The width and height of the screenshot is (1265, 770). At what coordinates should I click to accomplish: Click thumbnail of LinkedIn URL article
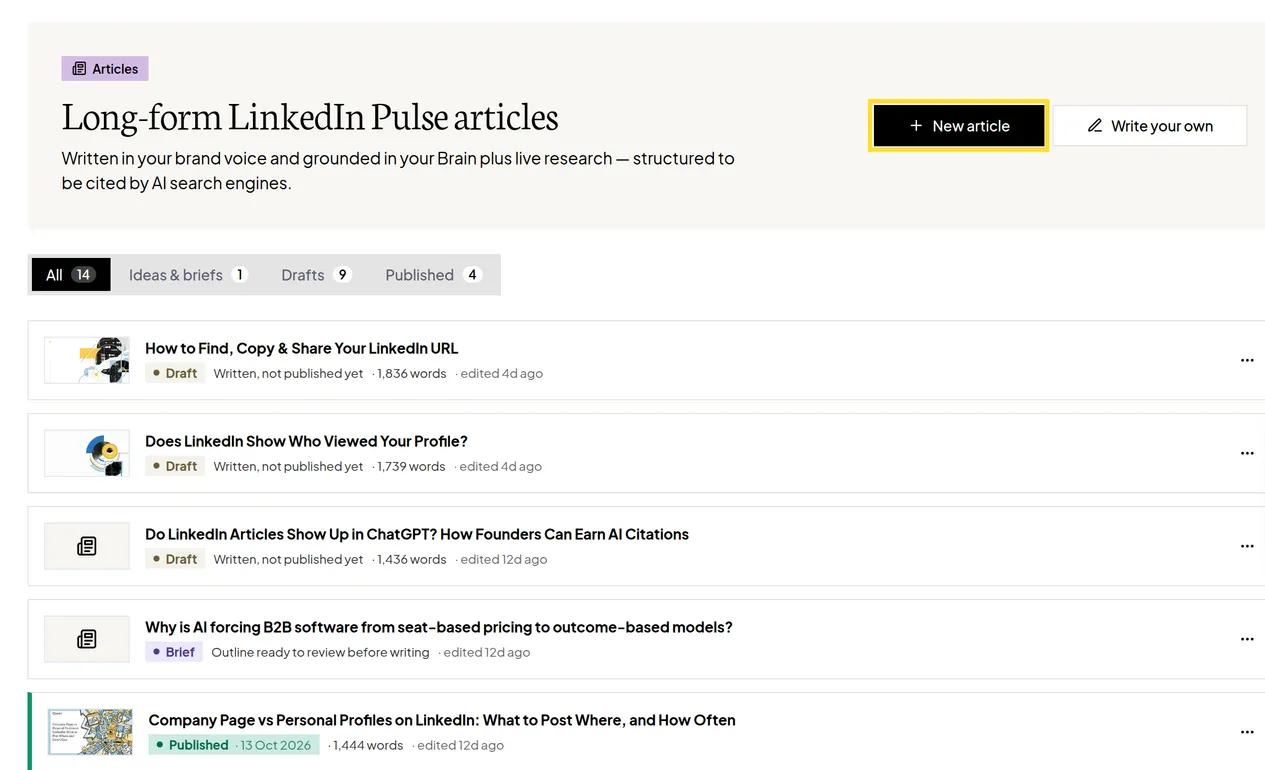point(87,360)
